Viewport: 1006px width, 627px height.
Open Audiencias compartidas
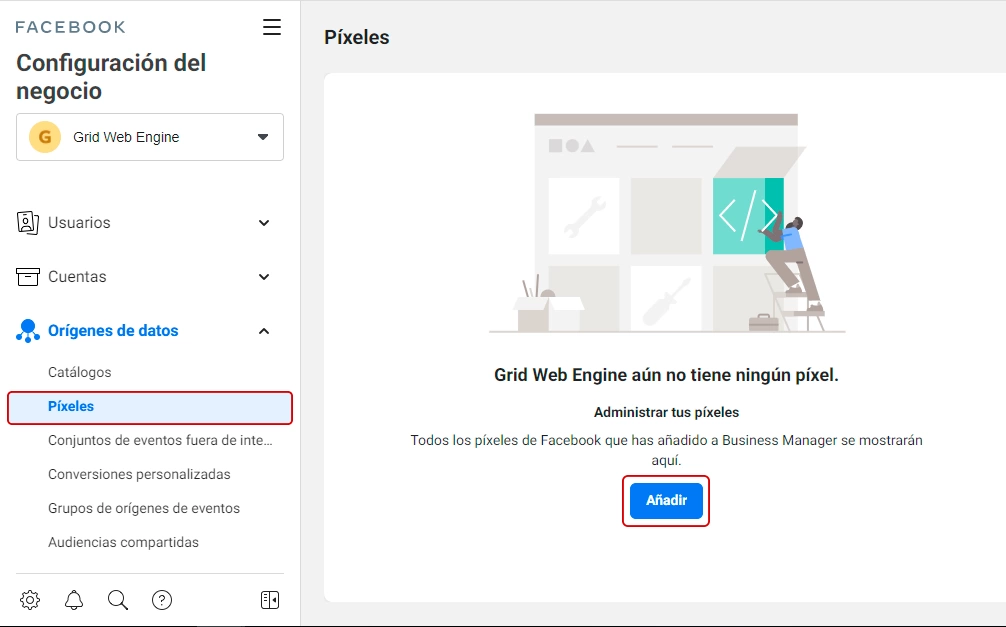[123, 542]
